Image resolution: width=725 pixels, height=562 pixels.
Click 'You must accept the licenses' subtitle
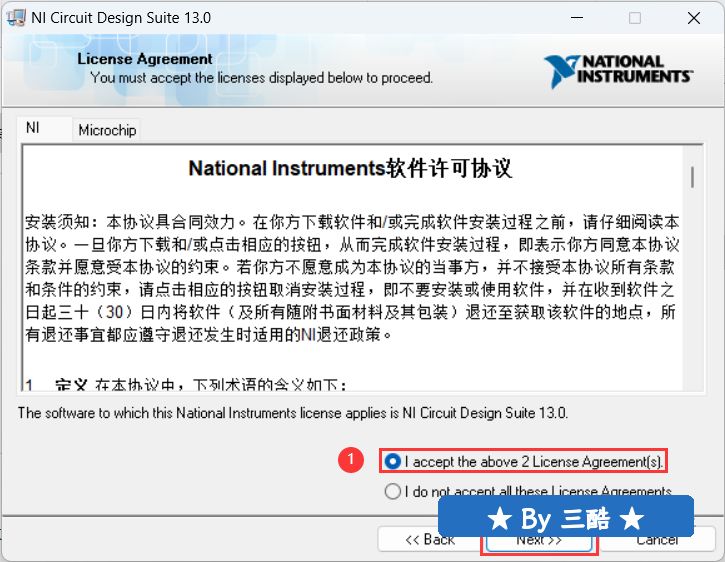tap(261, 77)
